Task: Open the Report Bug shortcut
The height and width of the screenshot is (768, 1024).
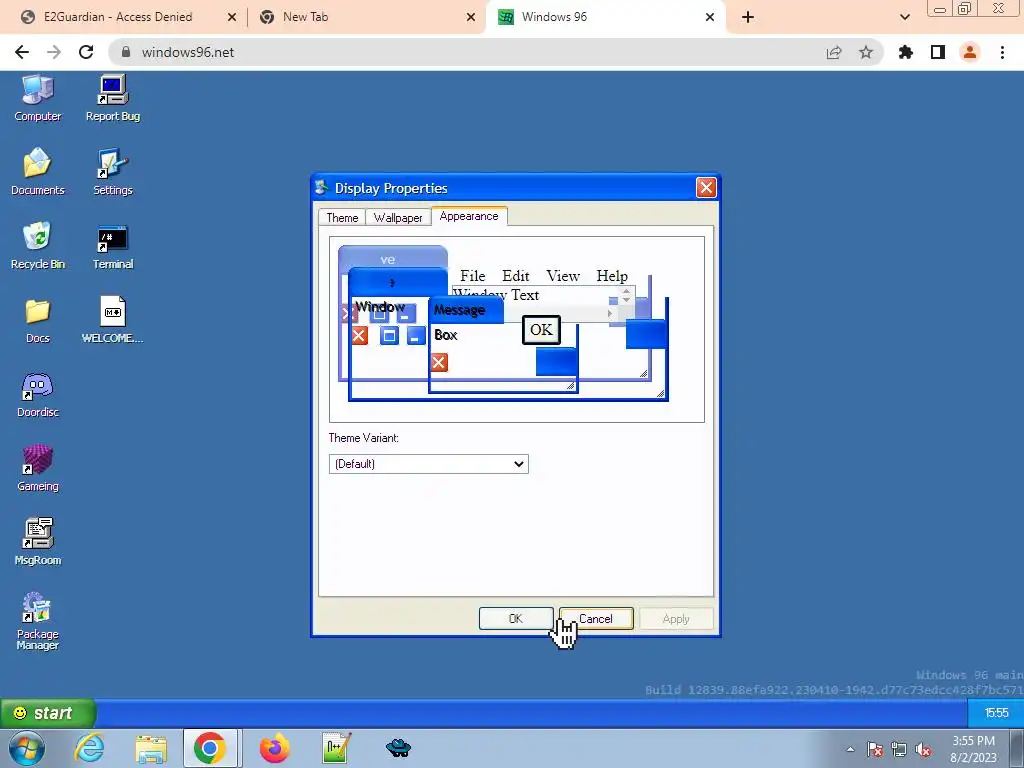Action: click(x=113, y=98)
